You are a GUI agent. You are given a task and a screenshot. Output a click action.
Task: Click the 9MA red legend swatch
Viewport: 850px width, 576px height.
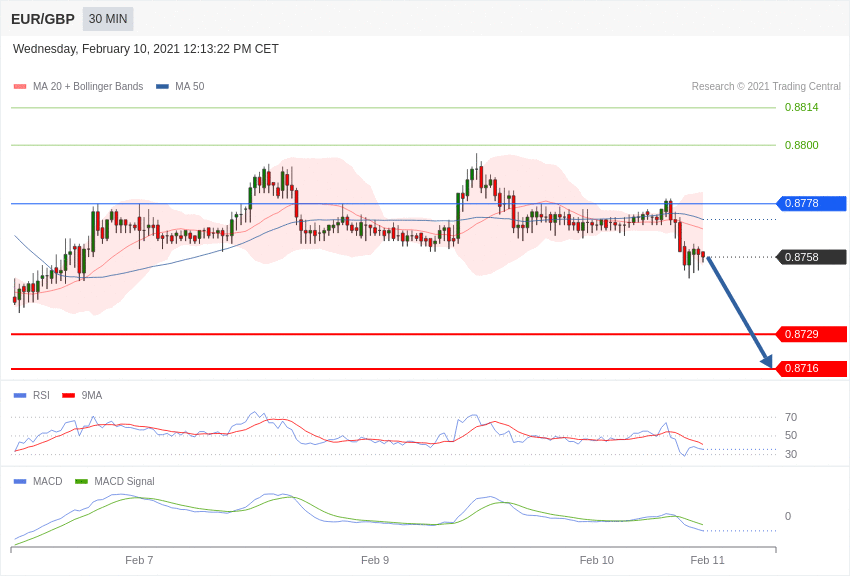click(68, 396)
